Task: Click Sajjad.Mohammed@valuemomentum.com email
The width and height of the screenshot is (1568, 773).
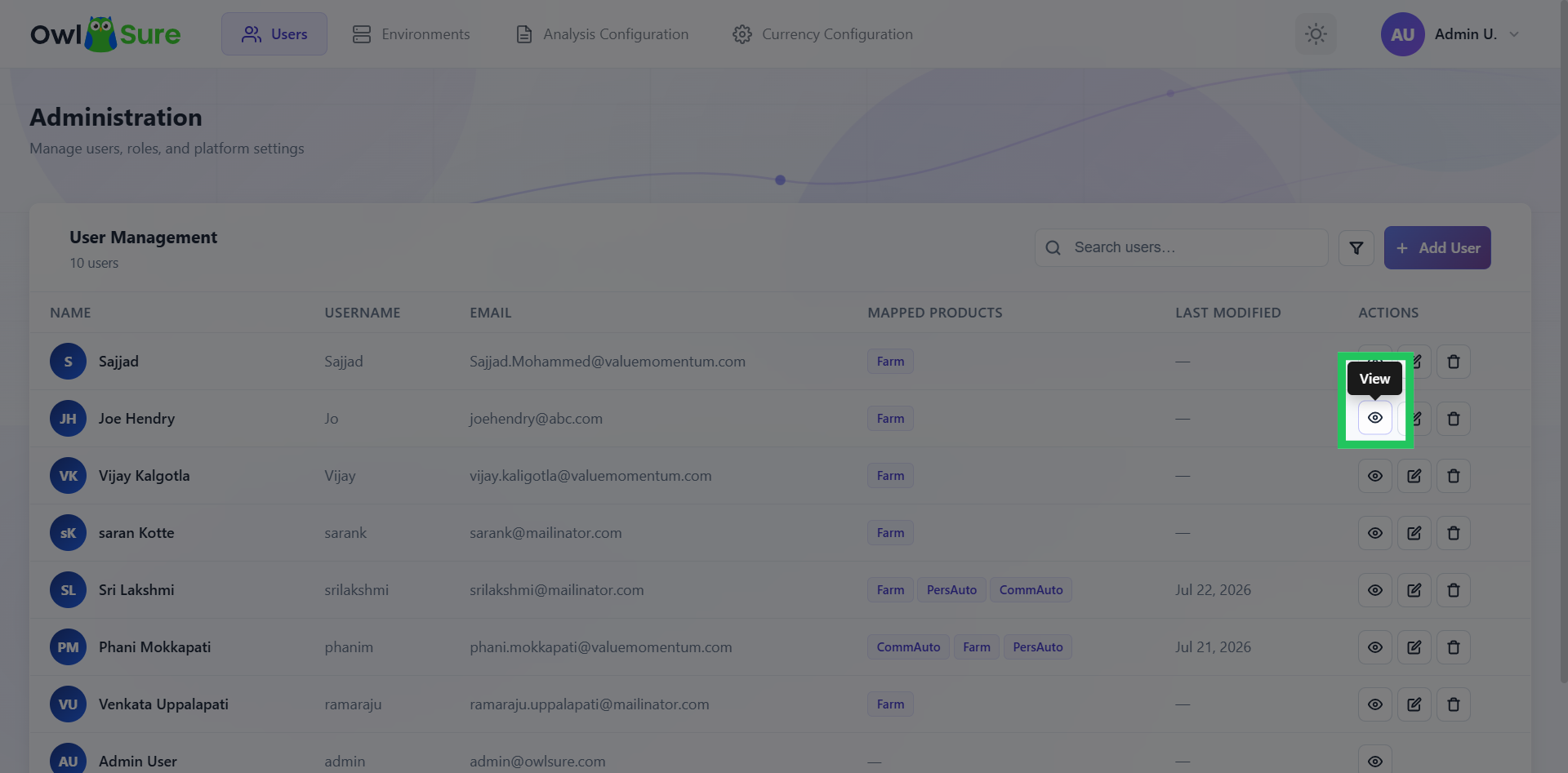Action: pos(608,362)
